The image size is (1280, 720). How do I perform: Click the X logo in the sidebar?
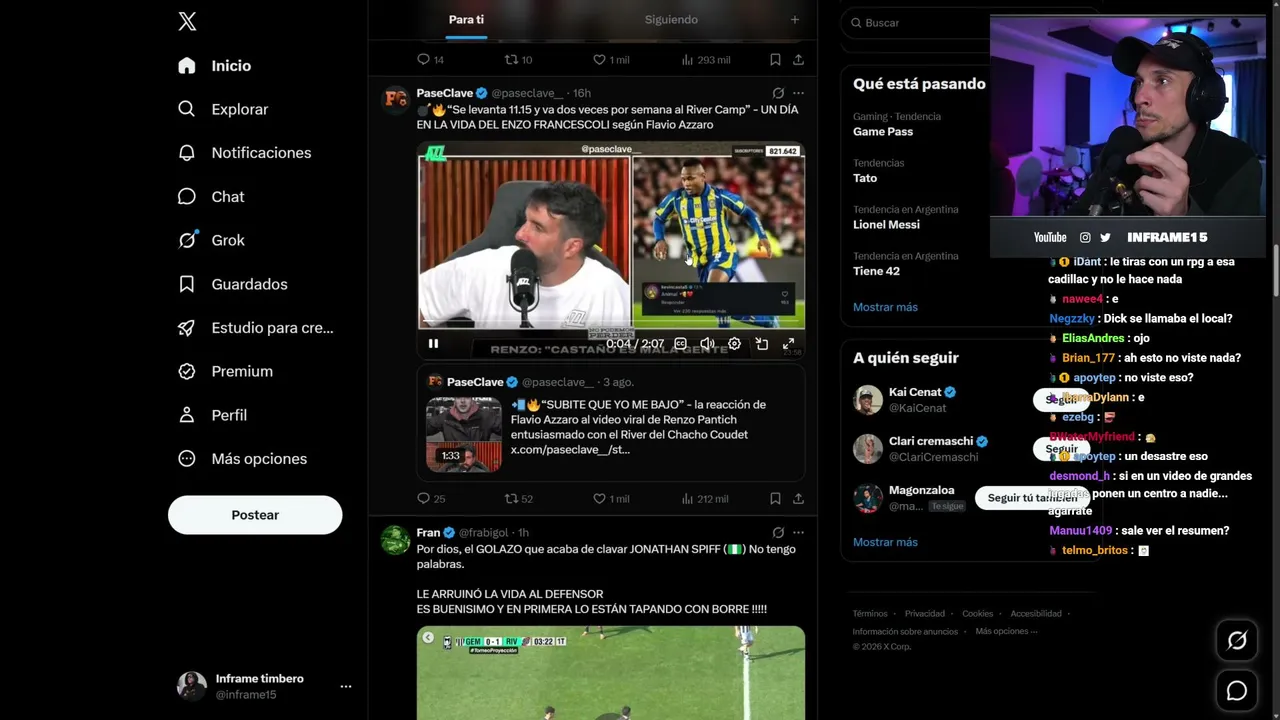click(x=187, y=22)
